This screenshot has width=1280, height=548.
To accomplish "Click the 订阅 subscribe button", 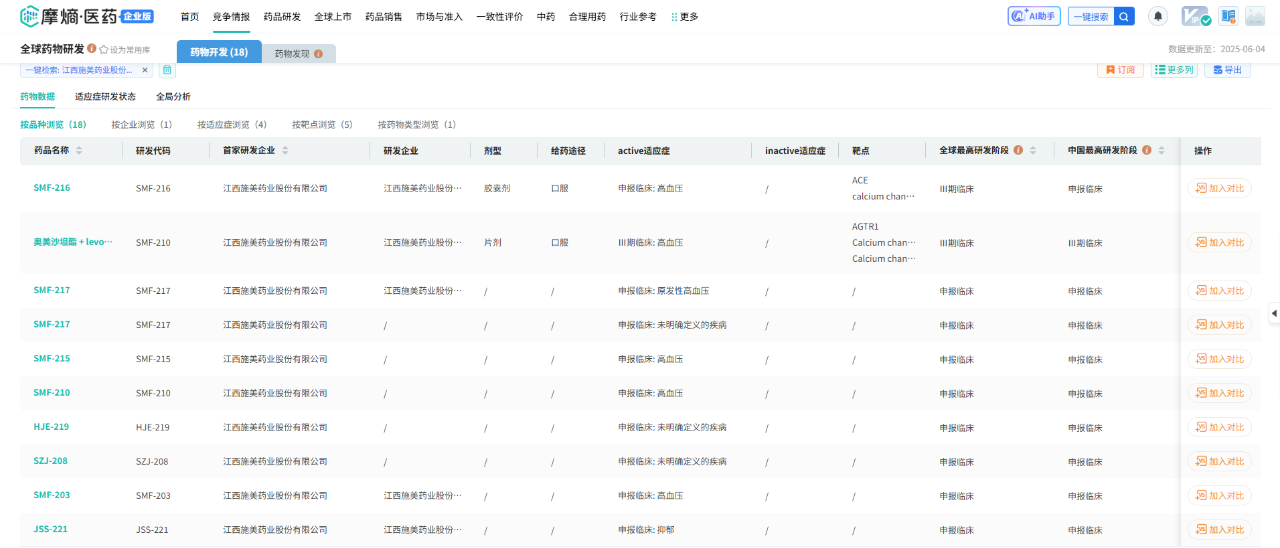I will point(1120,70).
